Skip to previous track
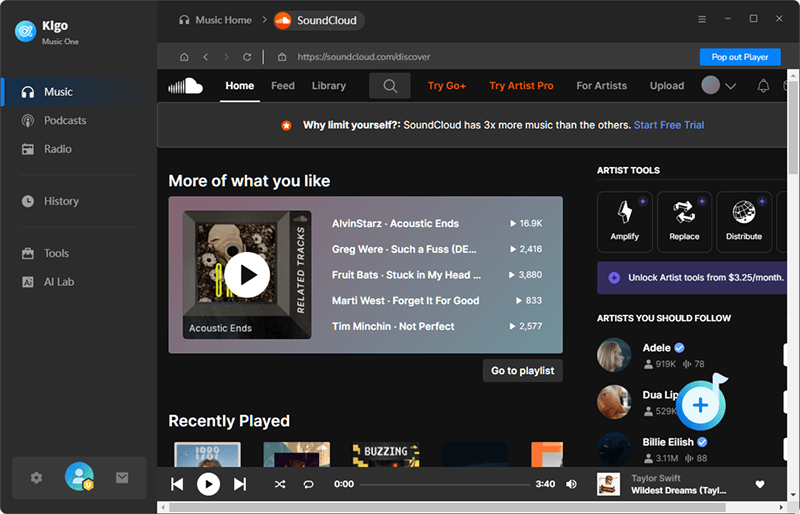The image size is (800, 514). tap(177, 484)
